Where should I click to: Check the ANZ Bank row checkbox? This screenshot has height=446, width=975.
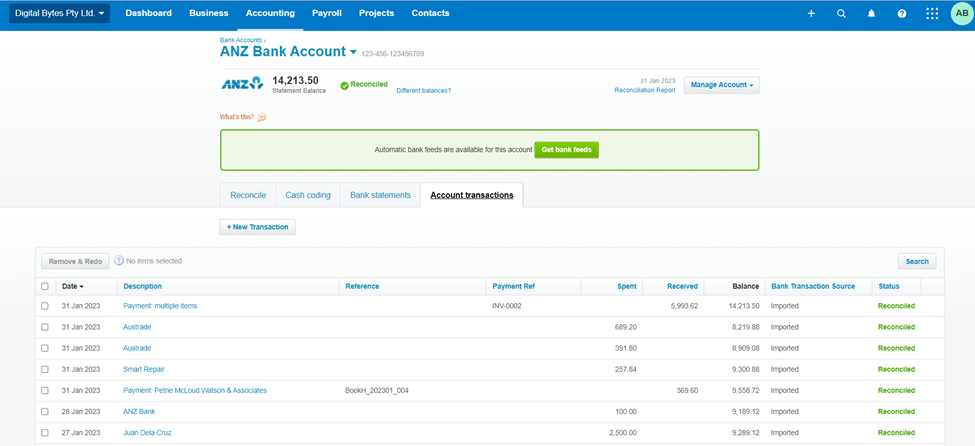44,412
